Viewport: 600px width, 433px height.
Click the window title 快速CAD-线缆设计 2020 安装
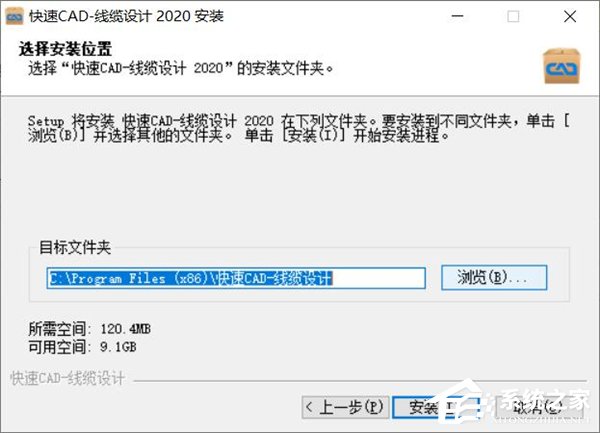click(126, 16)
